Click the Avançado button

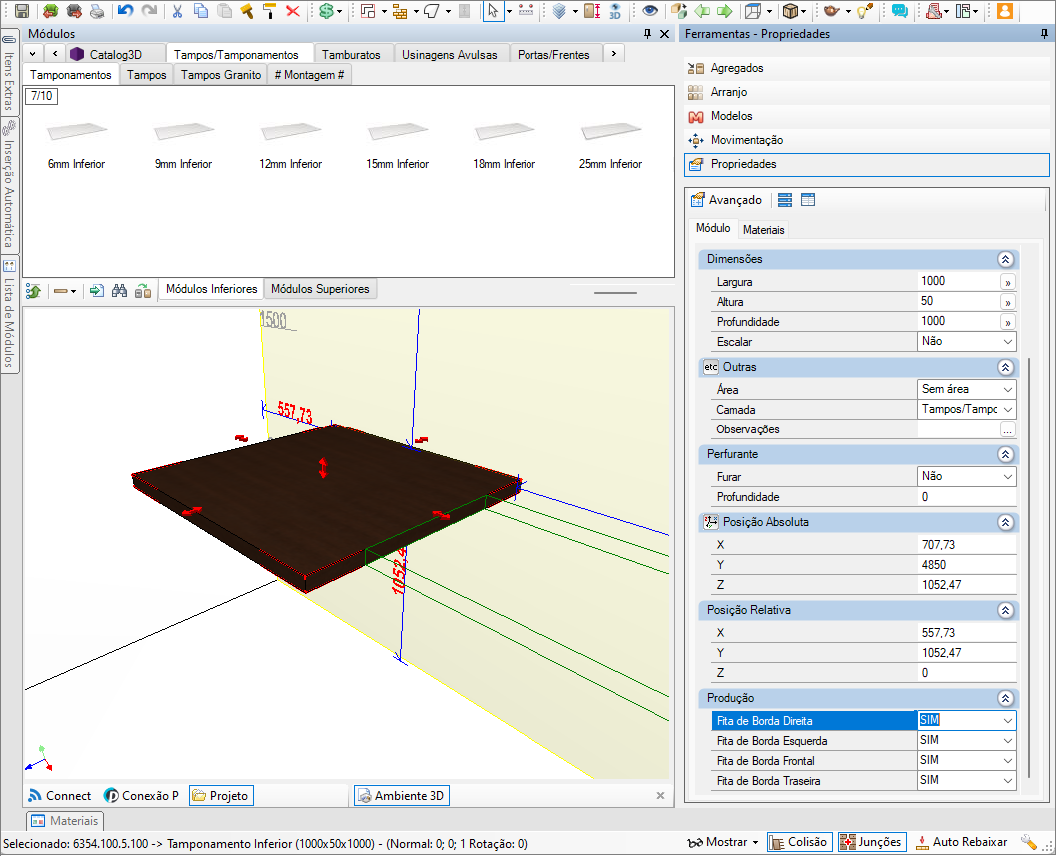click(x=727, y=200)
